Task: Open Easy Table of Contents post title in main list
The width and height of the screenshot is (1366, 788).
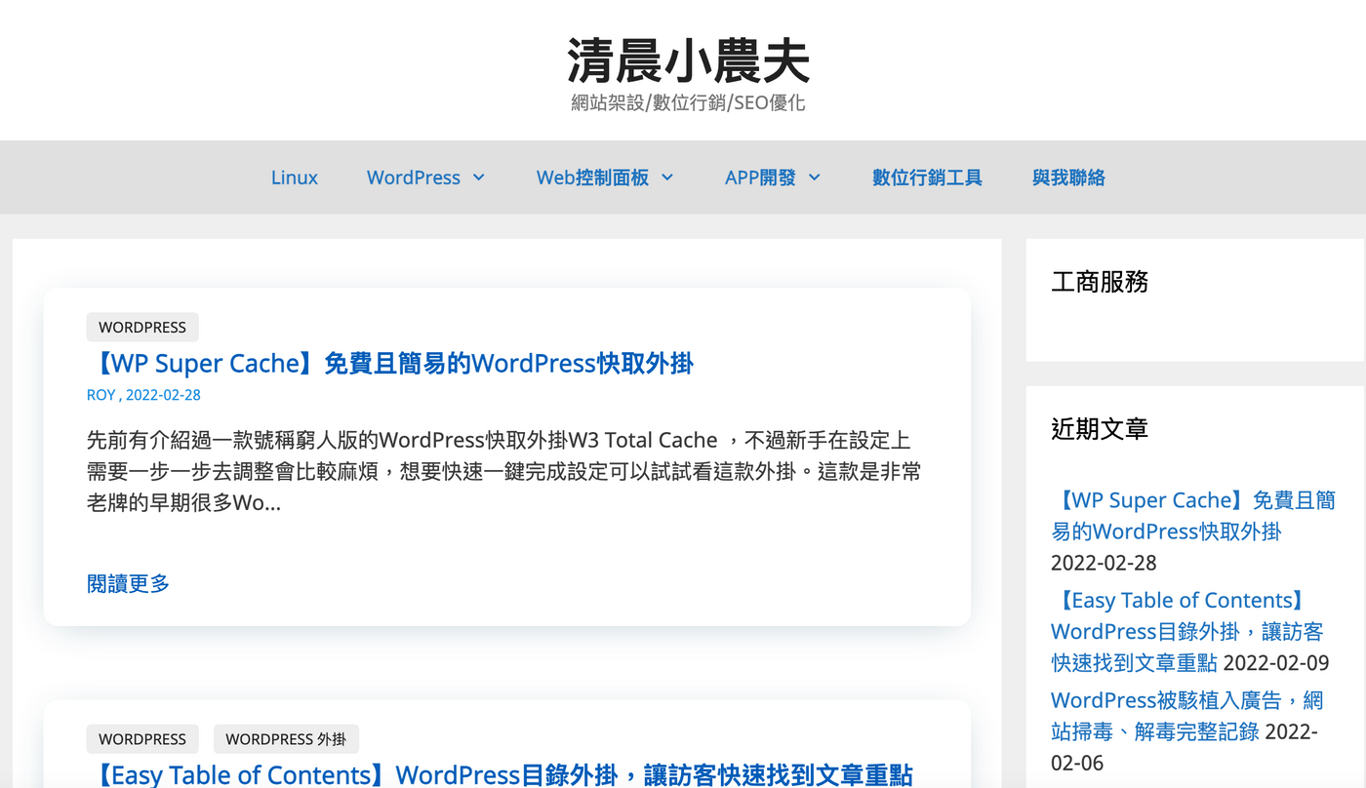Action: tap(500, 775)
